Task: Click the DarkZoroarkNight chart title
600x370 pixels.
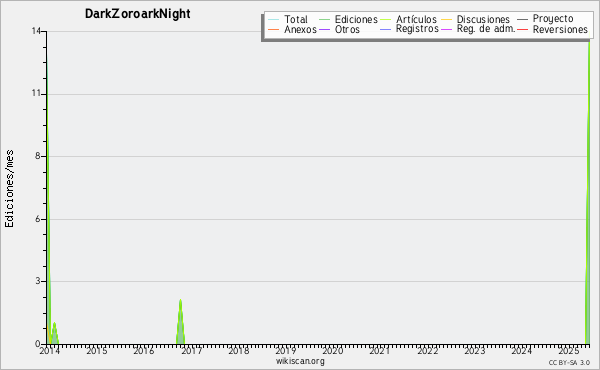Action: coord(138,14)
